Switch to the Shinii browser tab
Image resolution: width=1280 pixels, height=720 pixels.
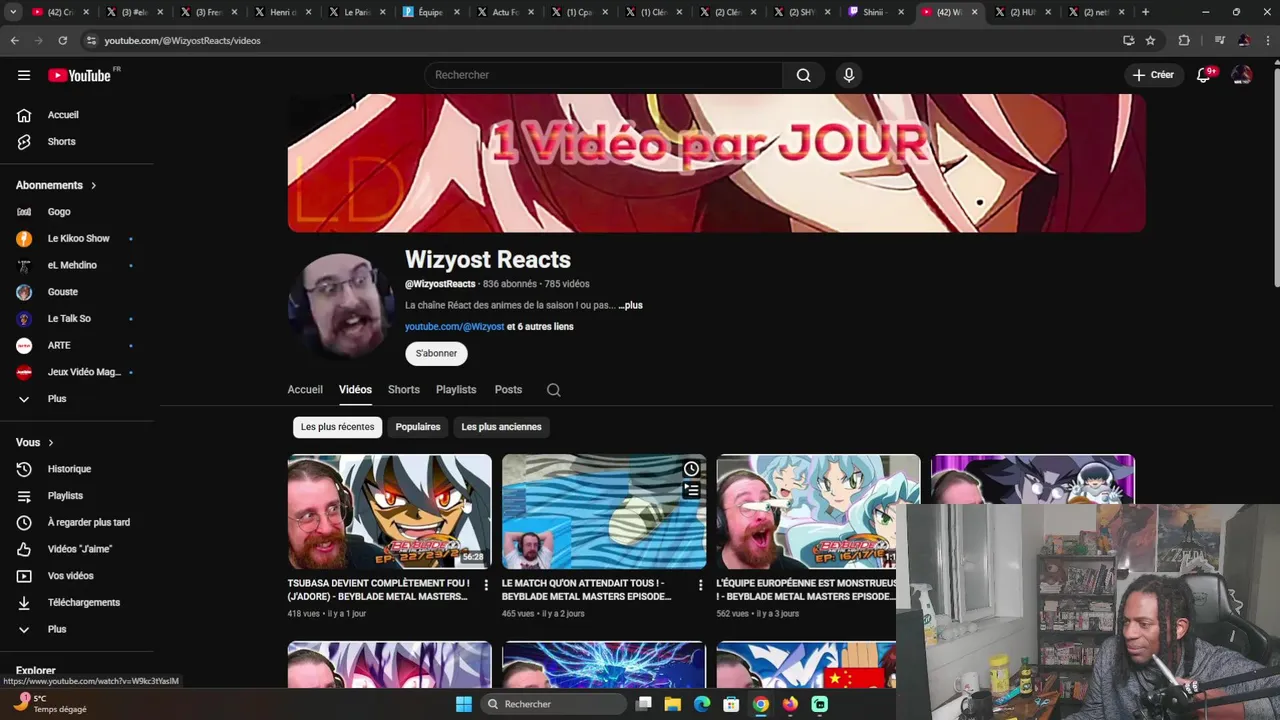coord(877,12)
